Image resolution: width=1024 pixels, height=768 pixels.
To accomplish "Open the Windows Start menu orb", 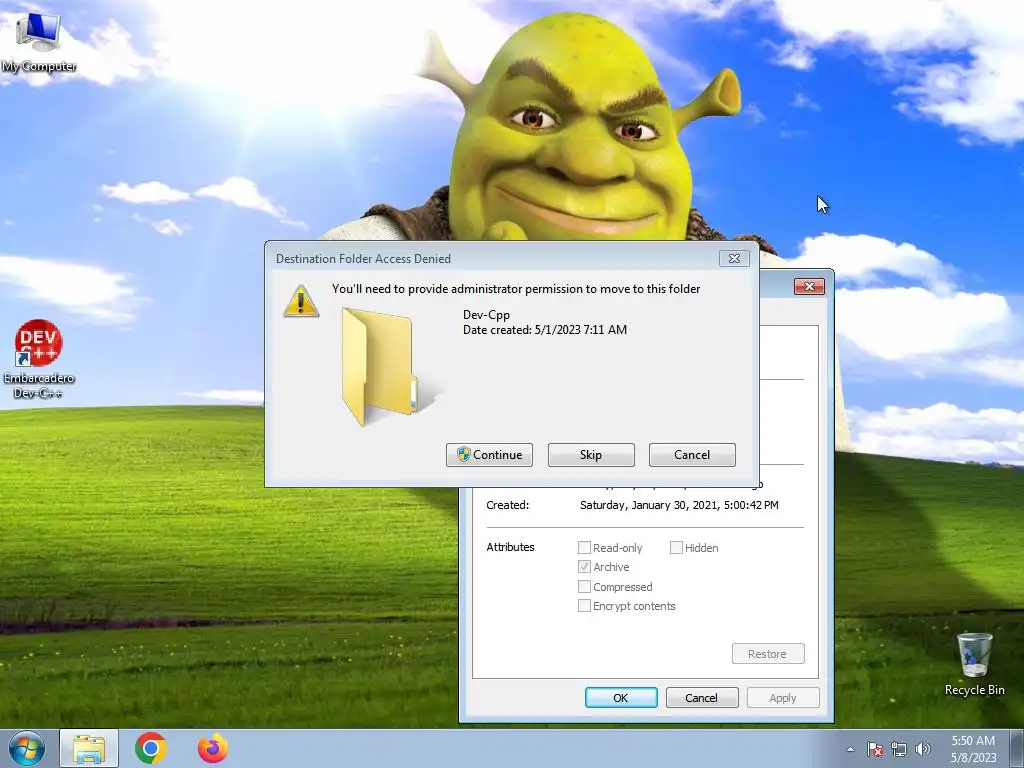I will tap(27, 748).
